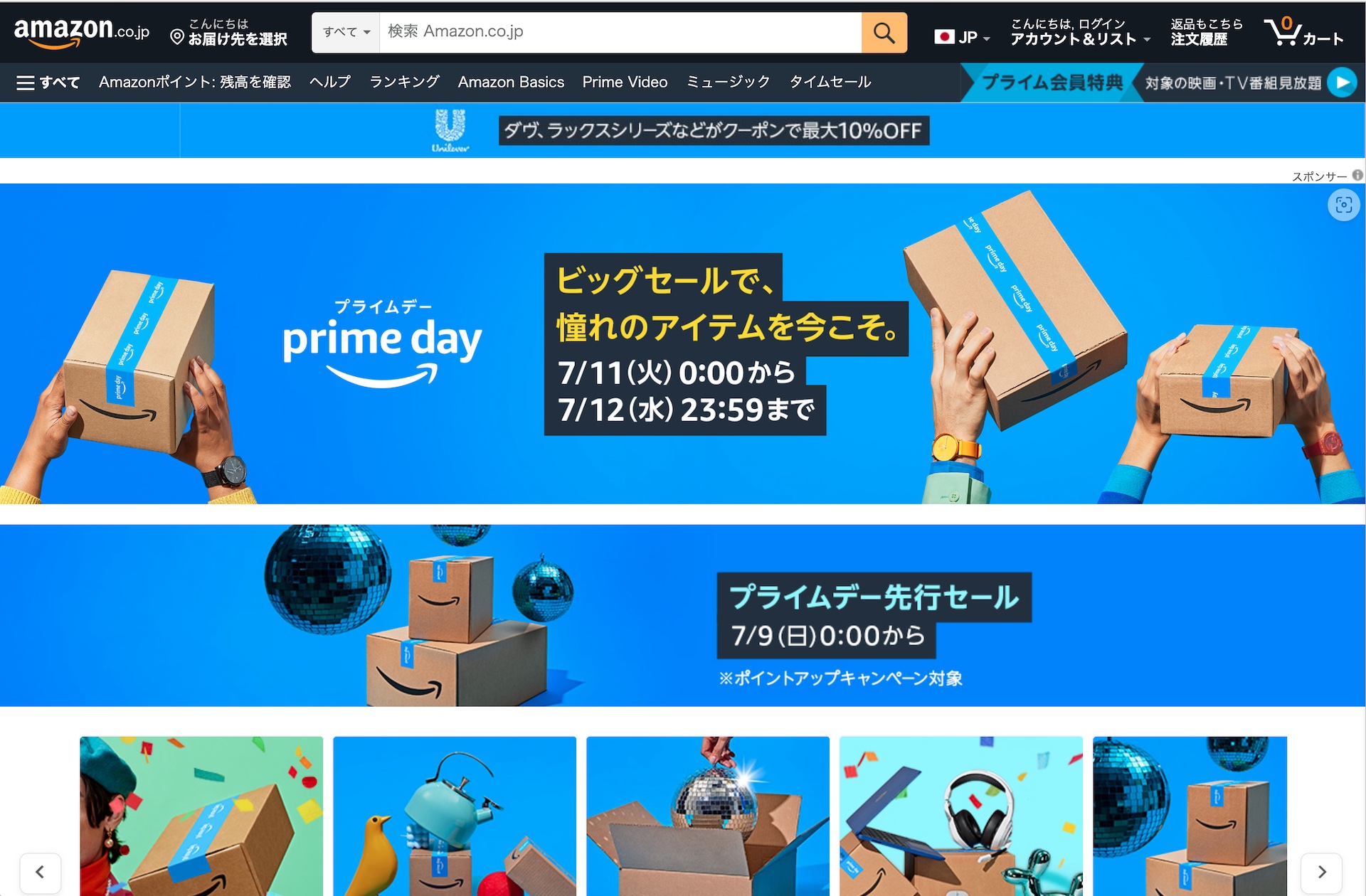Click the camera scan icon on banner
The height and width of the screenshot is (896, 1366).
[x=1343, y=206]
